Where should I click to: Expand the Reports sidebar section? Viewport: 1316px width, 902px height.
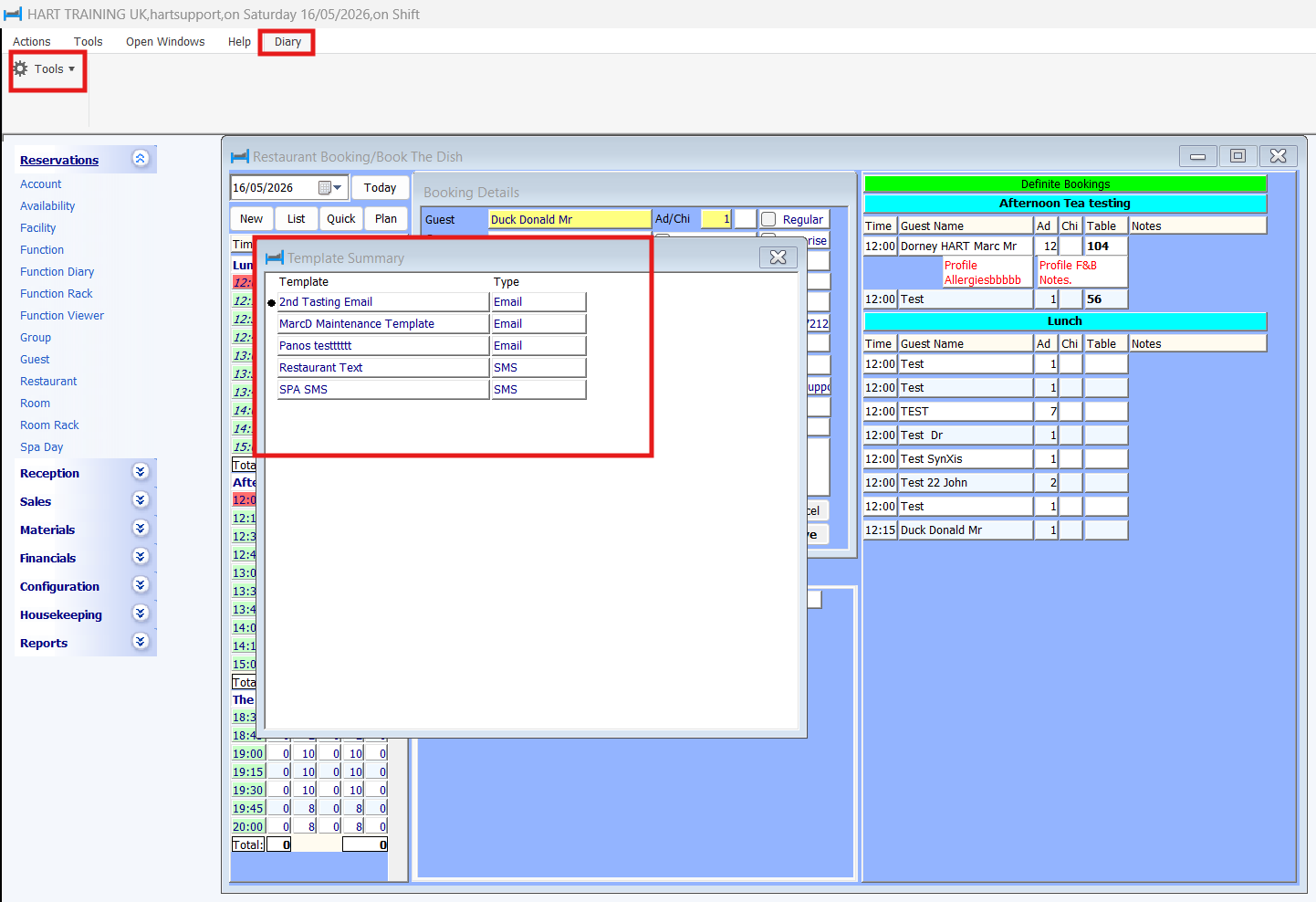[x=140, y=642]
